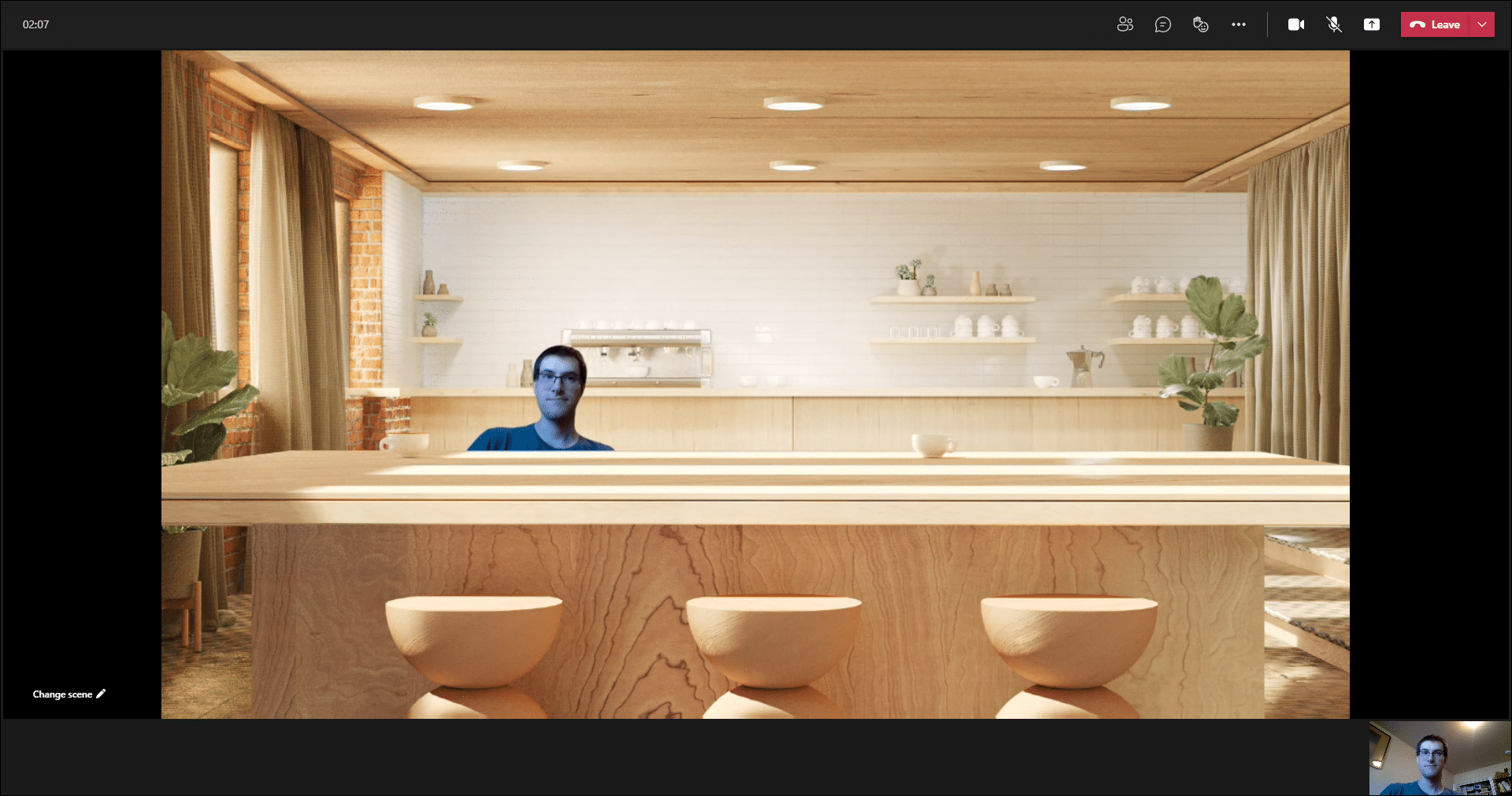Click the meeting timer showing 02:07
The width and height of the screenshot is (1512, 796).
[x=35, y=24]
